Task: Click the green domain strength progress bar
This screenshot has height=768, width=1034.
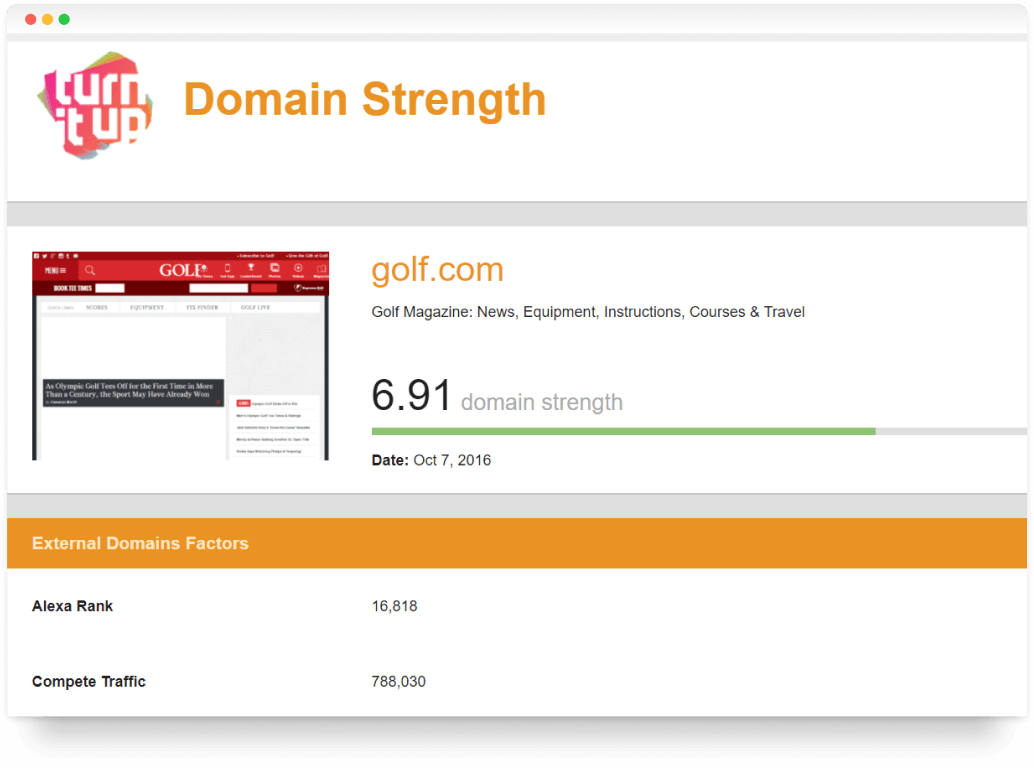Action: tap(623, 431)
